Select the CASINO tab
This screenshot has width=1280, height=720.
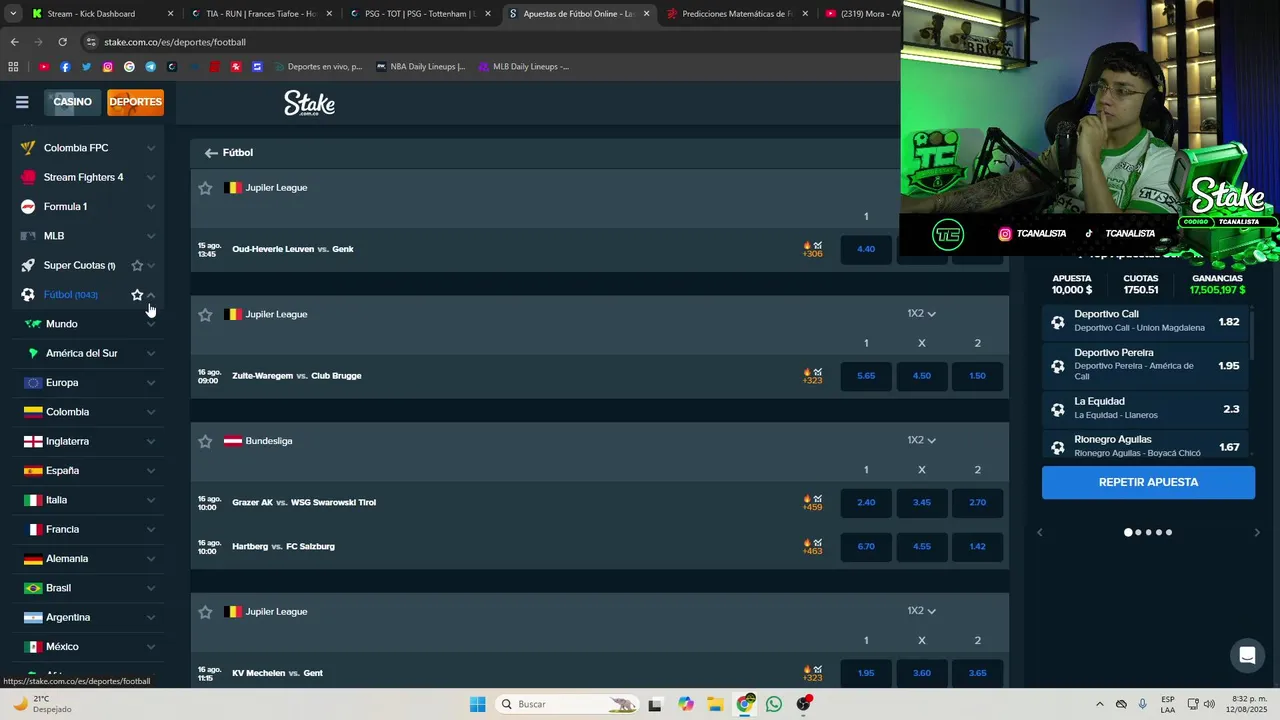[x=72, y=102]
